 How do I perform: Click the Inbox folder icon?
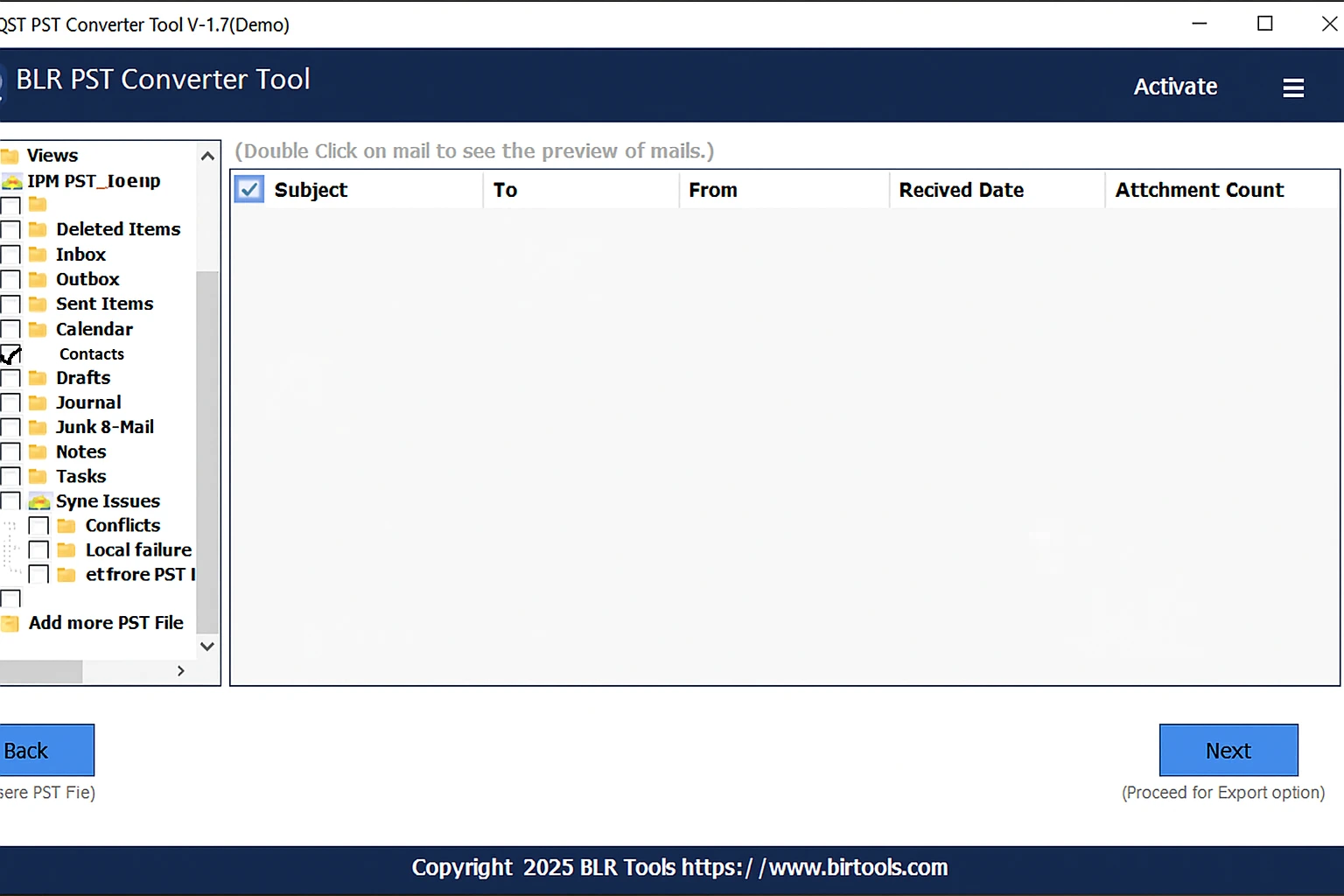click(38, 255)
